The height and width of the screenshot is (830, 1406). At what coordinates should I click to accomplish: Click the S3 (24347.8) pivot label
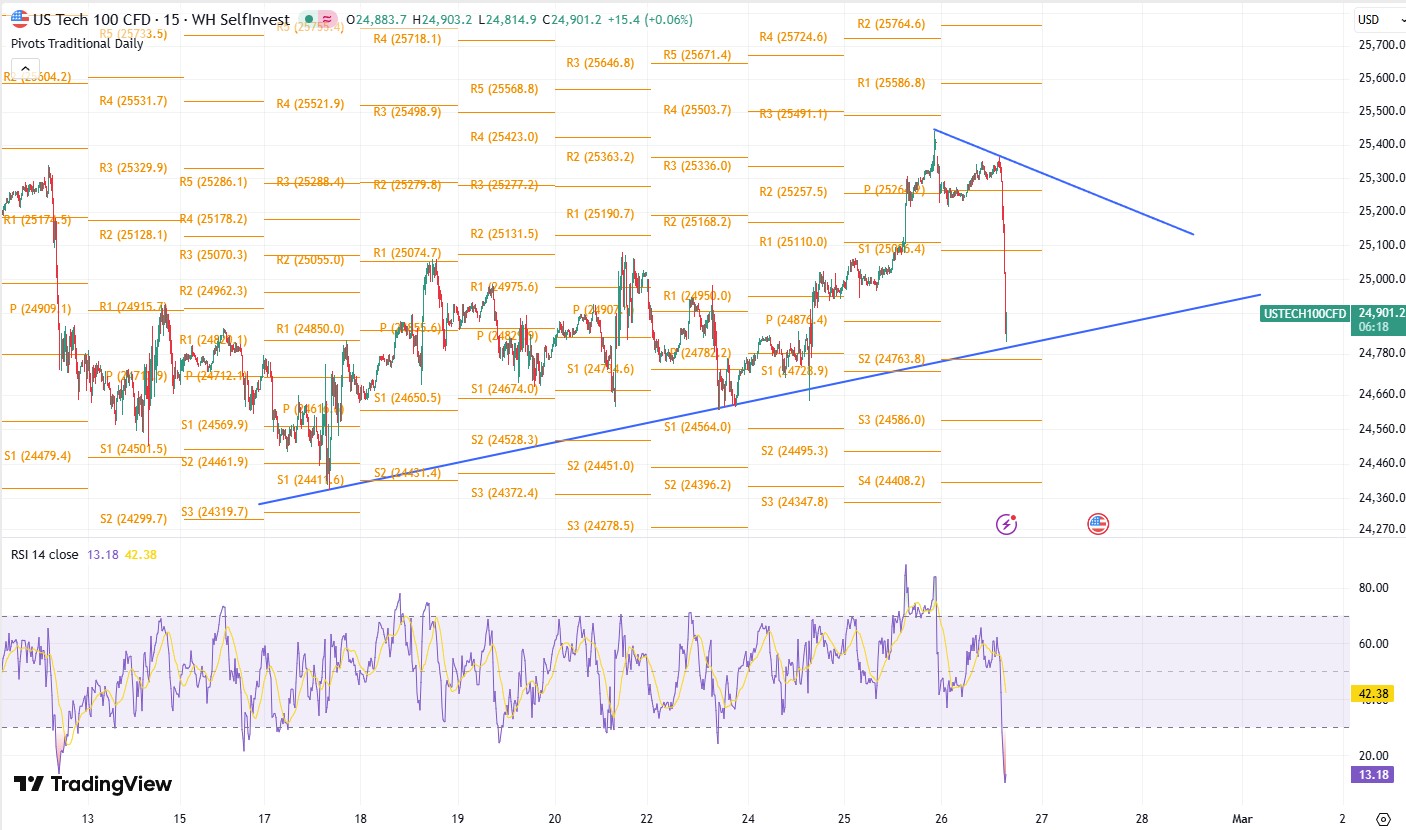pyautogui.click(x=794, y=502)
